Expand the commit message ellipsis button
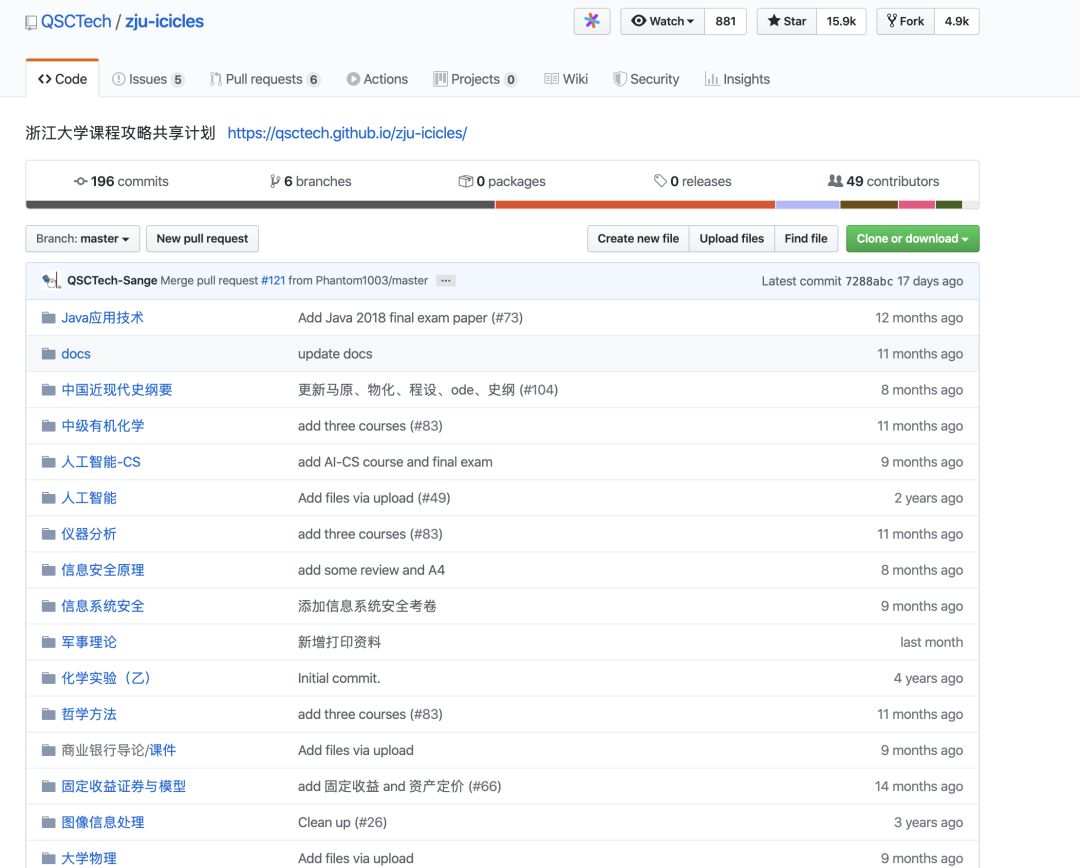The height and width of the screenshot is (868, 1080). point(446,280)
